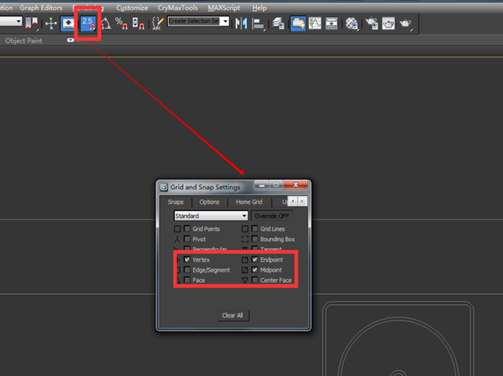503x376 pixels.
Task: Toggle the 2.5D Snaps button
Action: (88, 23)
